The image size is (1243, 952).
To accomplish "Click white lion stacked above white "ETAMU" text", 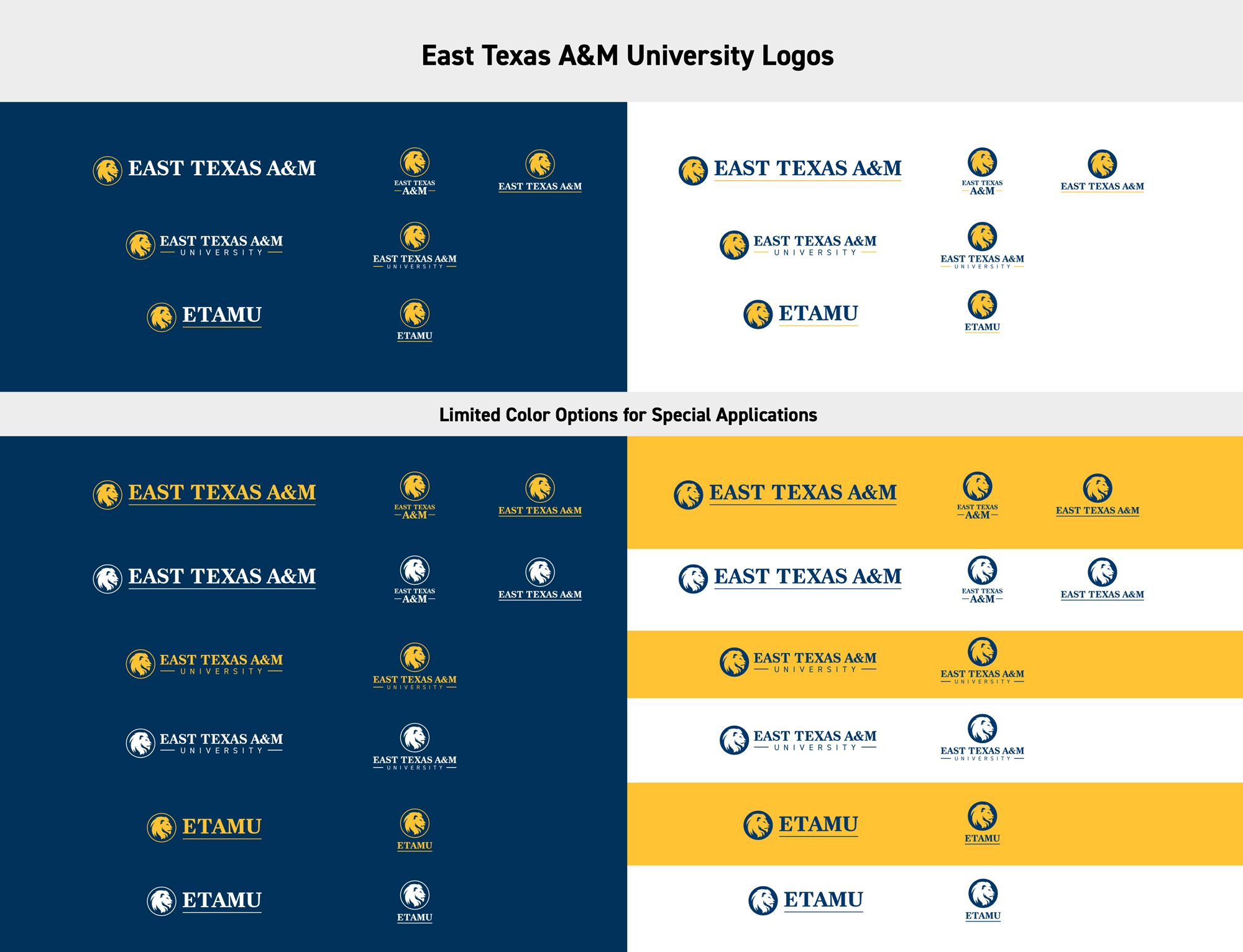I will click(x=415, y=895).
